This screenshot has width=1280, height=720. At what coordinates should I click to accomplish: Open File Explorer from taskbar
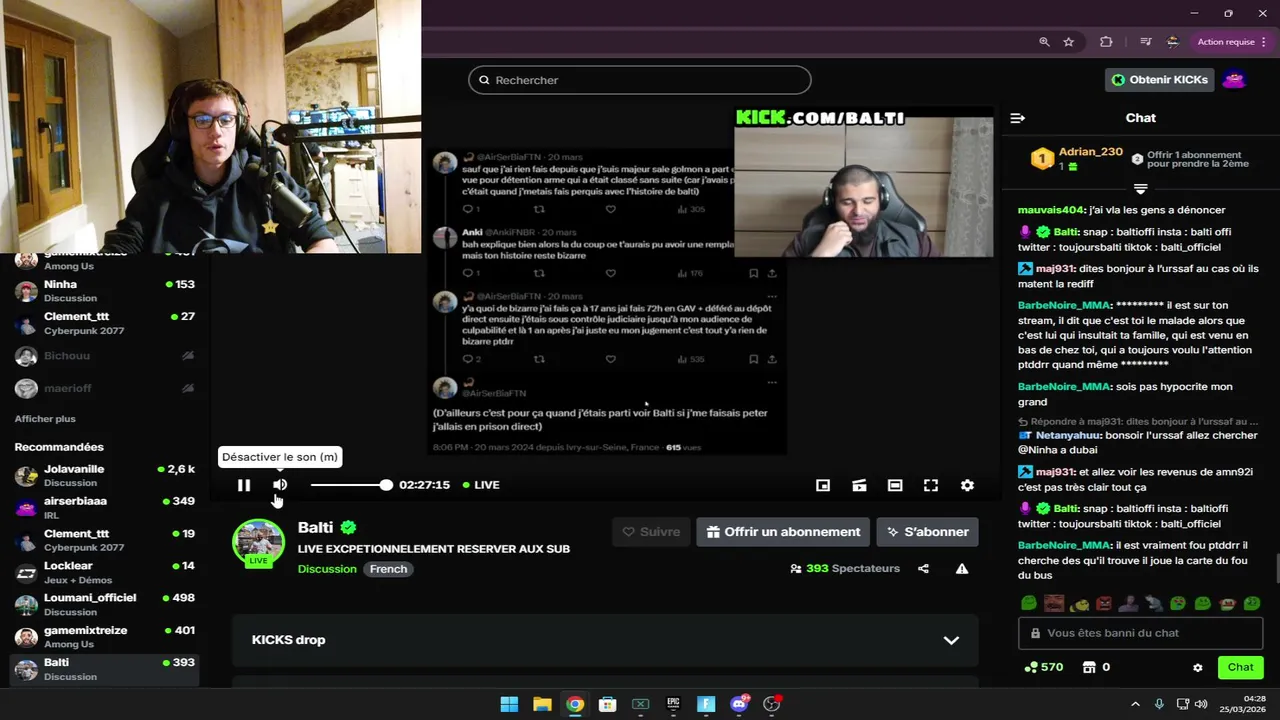542,704
